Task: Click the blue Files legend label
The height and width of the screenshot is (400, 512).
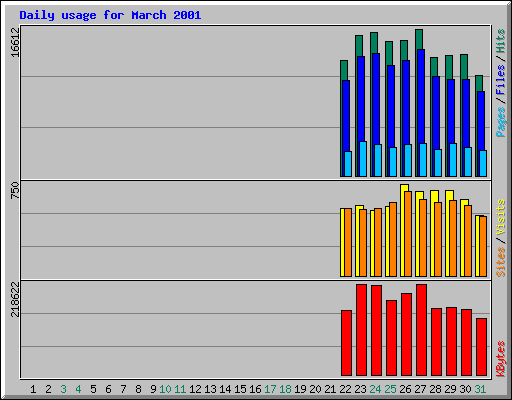Action: [500, 79]
